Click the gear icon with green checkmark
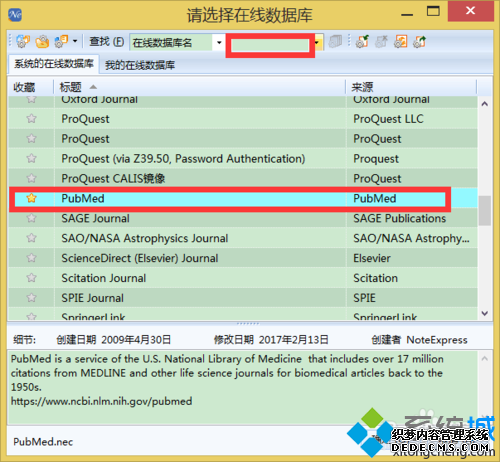The width and height of the screenshot is (500, 462). tap(362, 42)
